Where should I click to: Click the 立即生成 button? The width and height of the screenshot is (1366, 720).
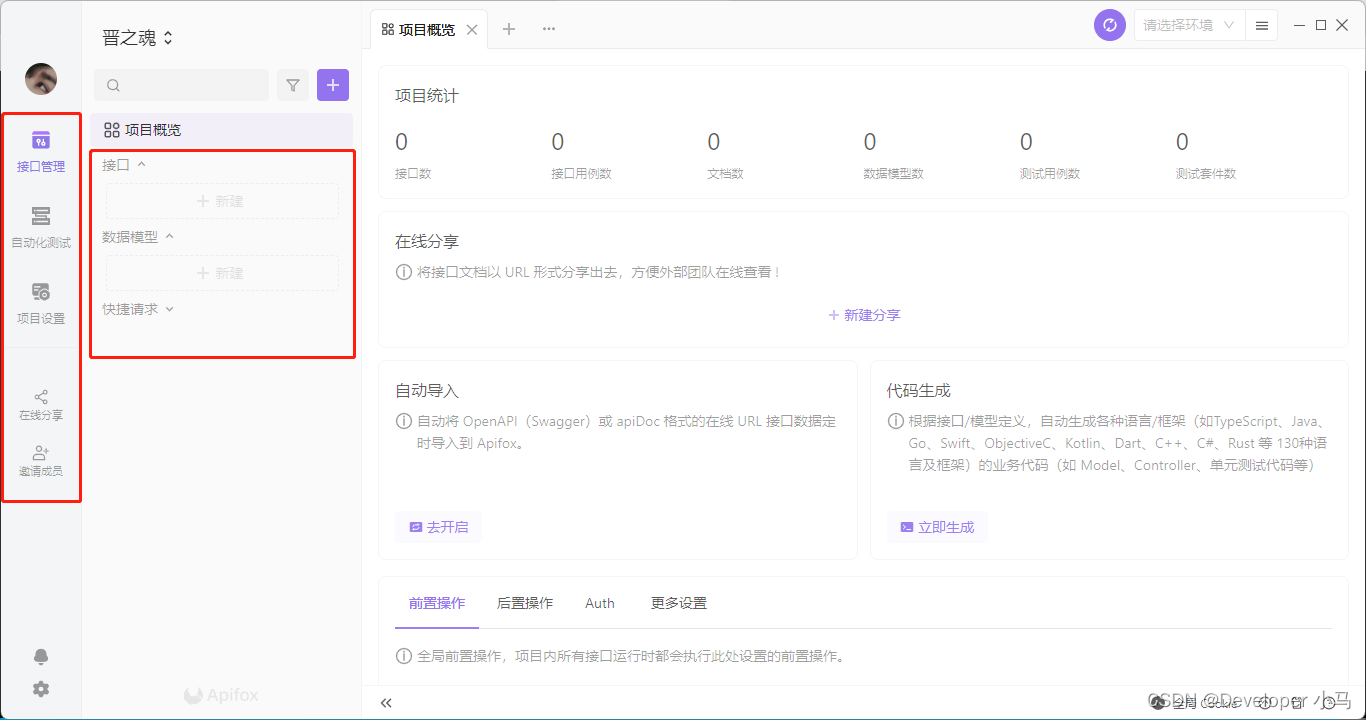coord(937,527)
